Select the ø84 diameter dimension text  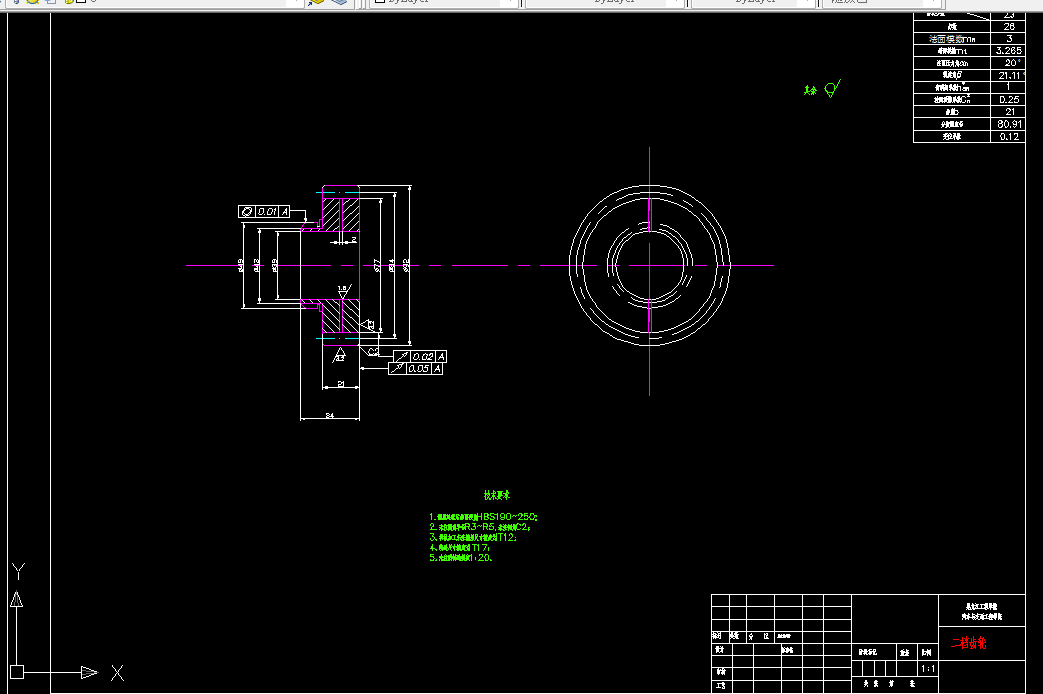[x=392, y=265]
